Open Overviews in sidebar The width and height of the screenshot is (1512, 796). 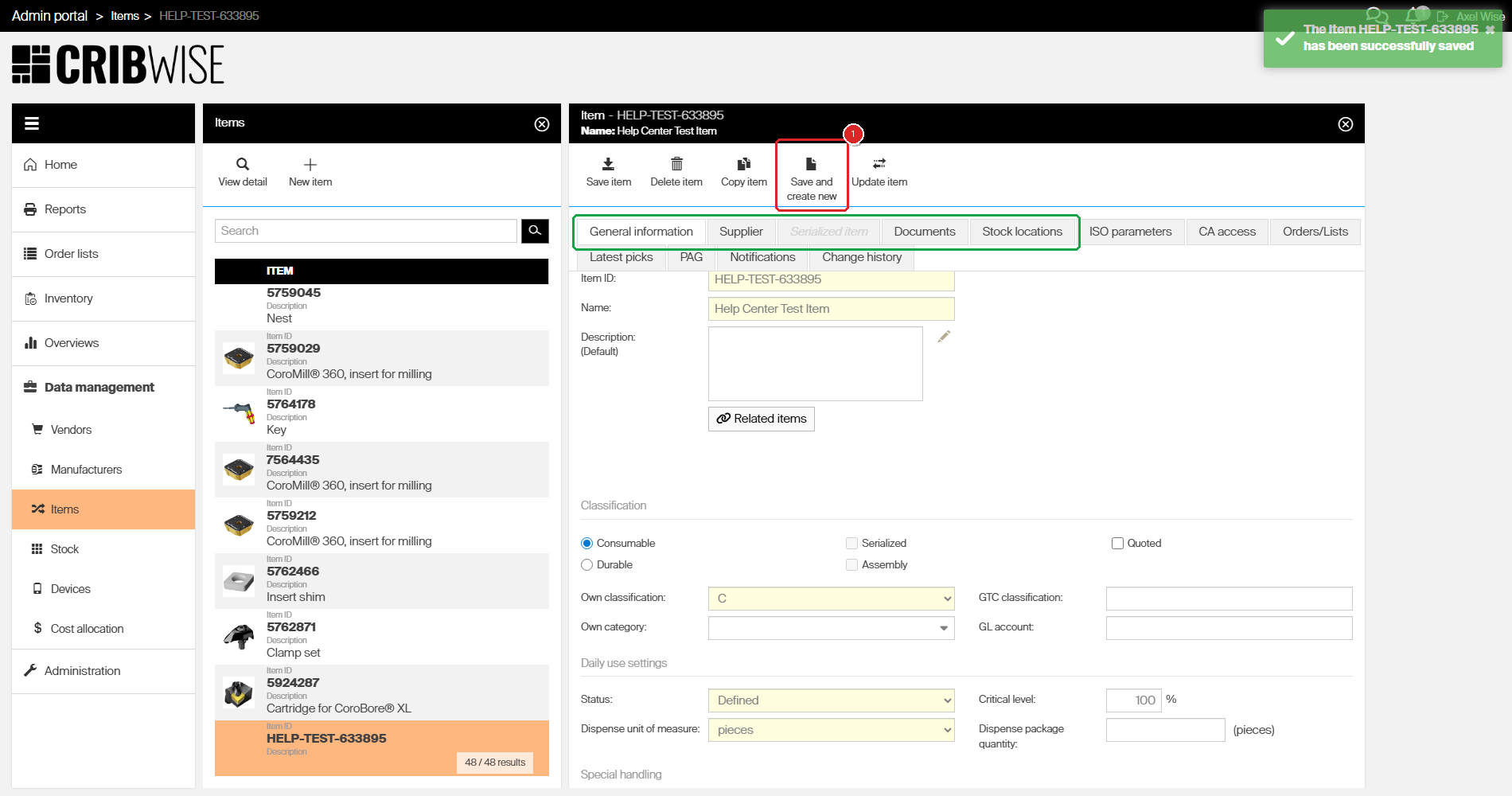pos(103,343)
